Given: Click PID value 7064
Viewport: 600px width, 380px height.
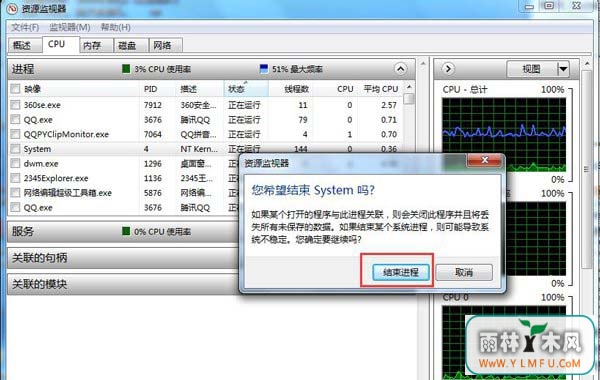Looking at the screenshot, I should (x=153, y=134).
